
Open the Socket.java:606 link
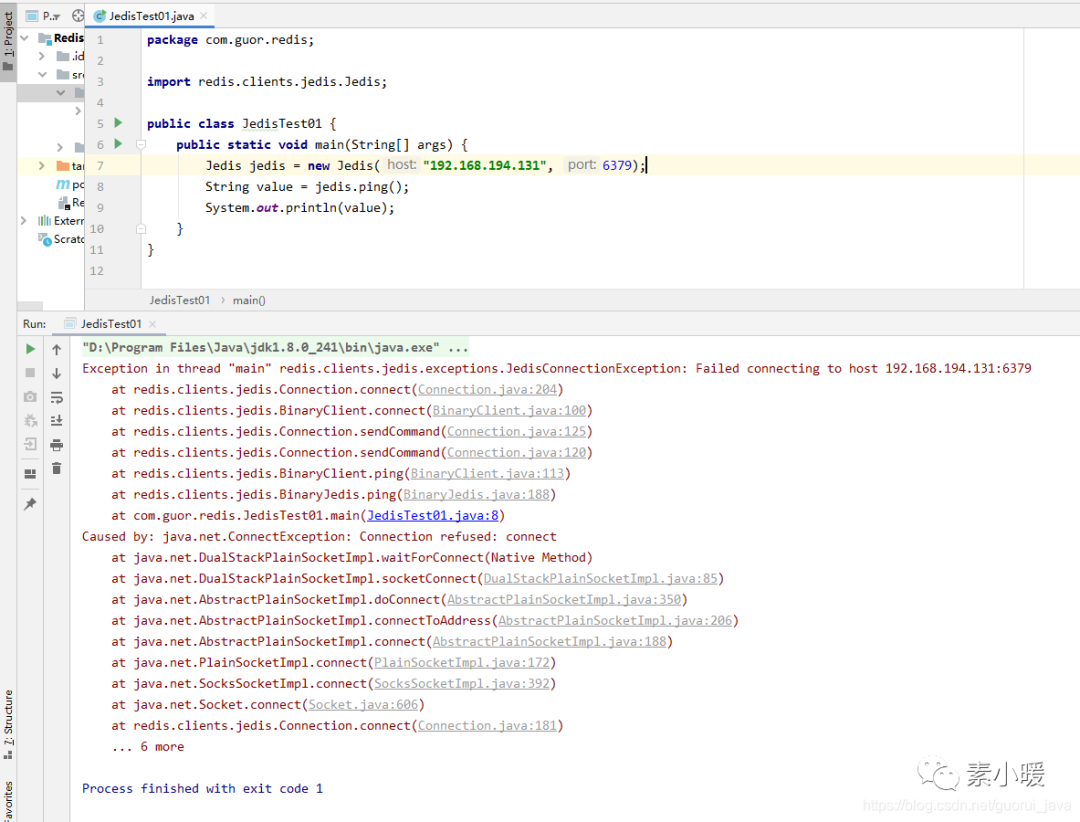tap(363, 705)
